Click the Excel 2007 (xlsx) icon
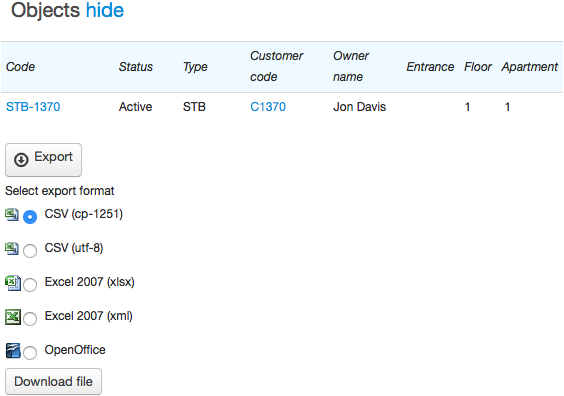The image size is (564, 396). tap(13, 283)
